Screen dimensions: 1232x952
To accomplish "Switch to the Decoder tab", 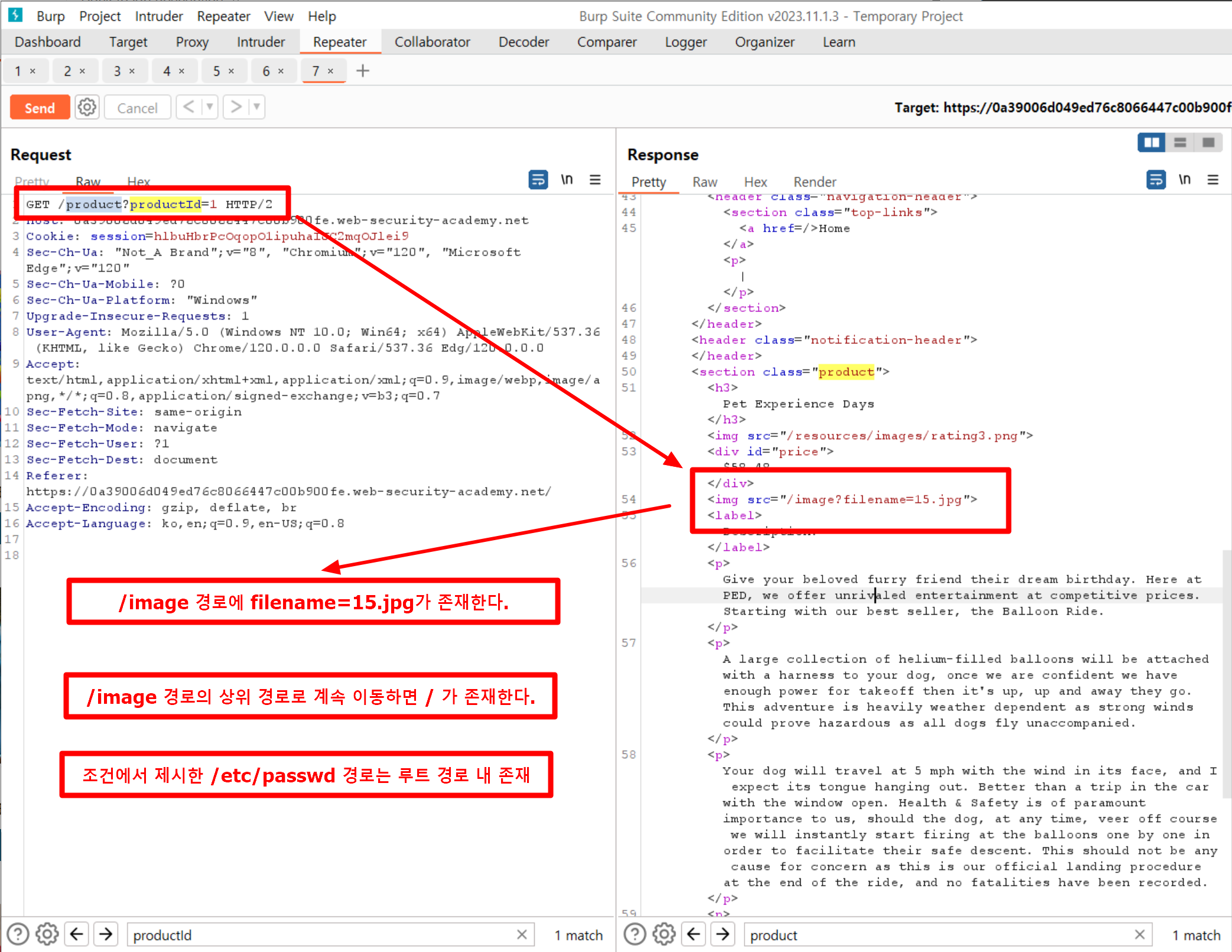I will pos(523,42).
